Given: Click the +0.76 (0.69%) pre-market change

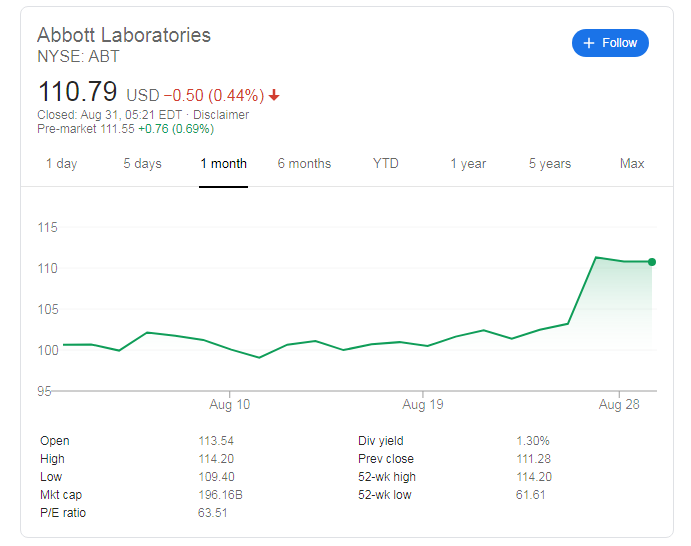Looking at the screenshot, I should pos(176,129).
